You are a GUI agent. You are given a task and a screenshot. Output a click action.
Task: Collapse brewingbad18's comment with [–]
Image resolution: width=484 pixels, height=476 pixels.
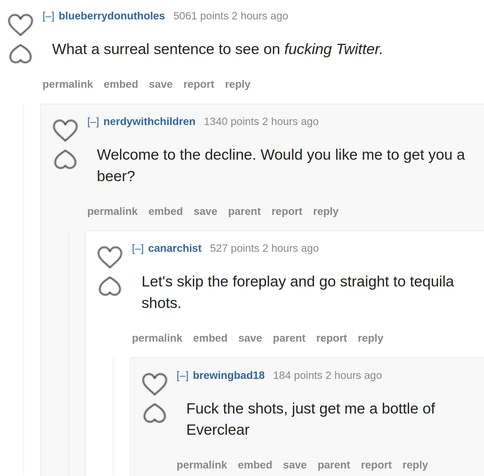(182, 375)
